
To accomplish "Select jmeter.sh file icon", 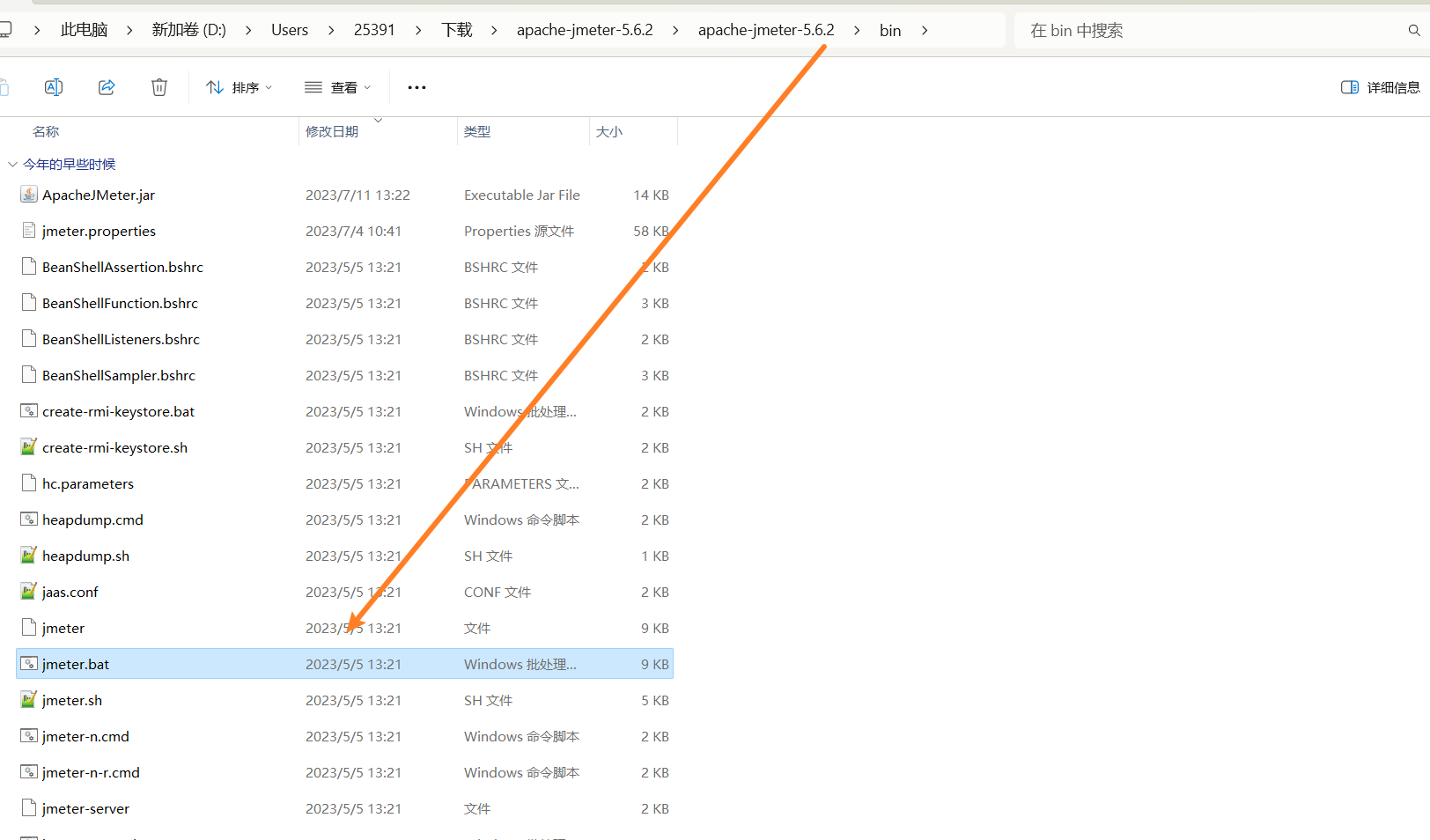I will pos(29,700).
